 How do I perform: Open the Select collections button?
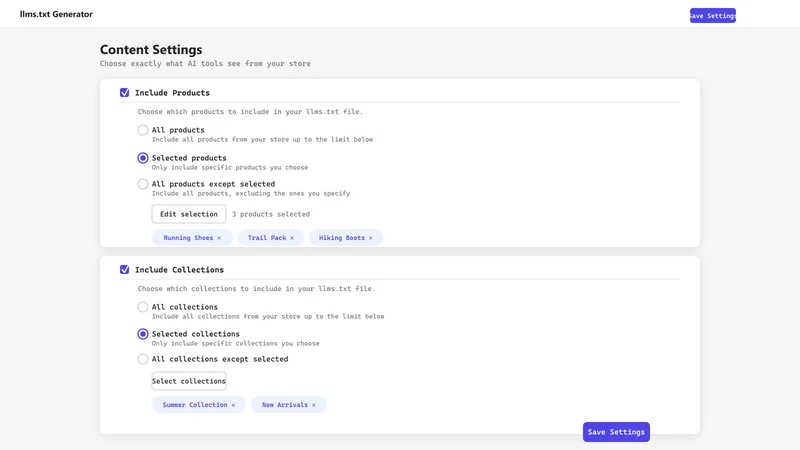(189, 381)
